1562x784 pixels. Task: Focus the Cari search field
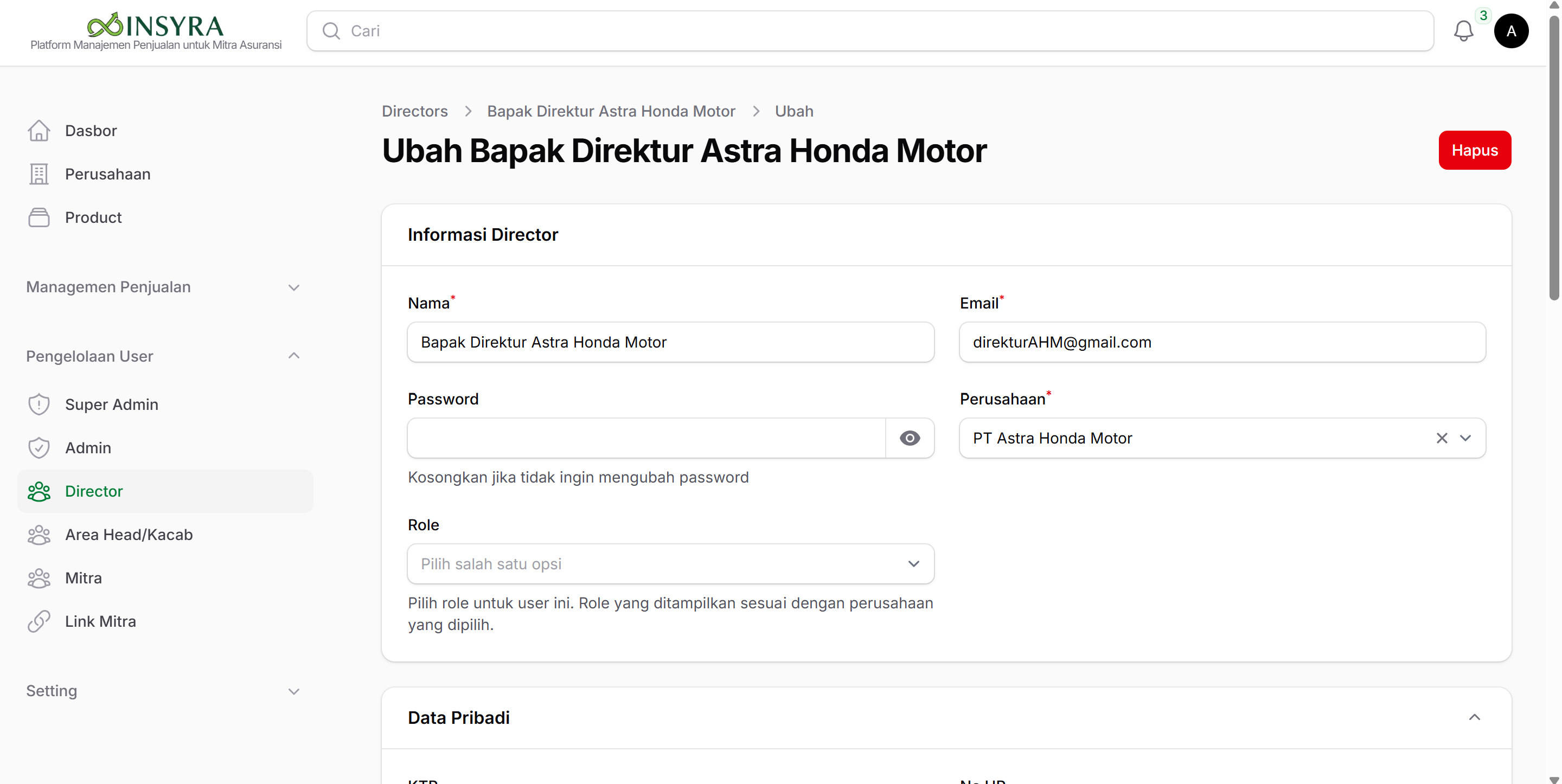[x=870, y=31]
